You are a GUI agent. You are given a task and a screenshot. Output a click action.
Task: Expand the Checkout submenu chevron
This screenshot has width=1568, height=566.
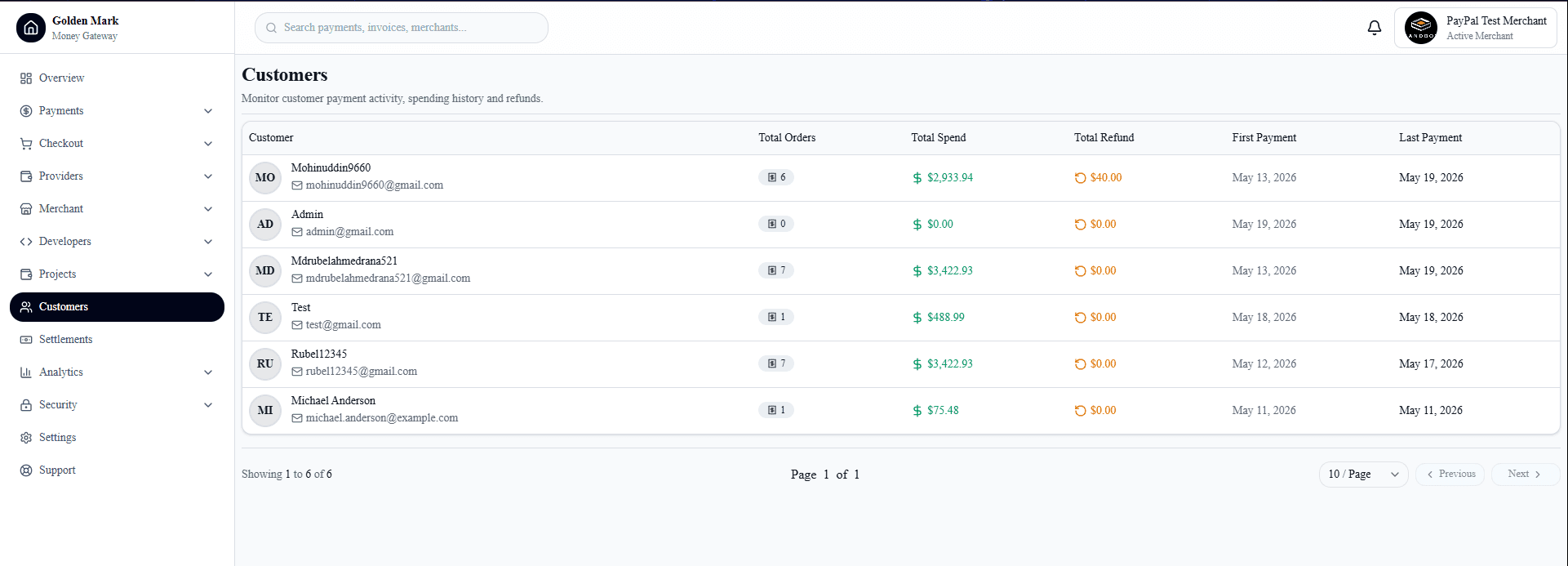click(x=208, y=144)
